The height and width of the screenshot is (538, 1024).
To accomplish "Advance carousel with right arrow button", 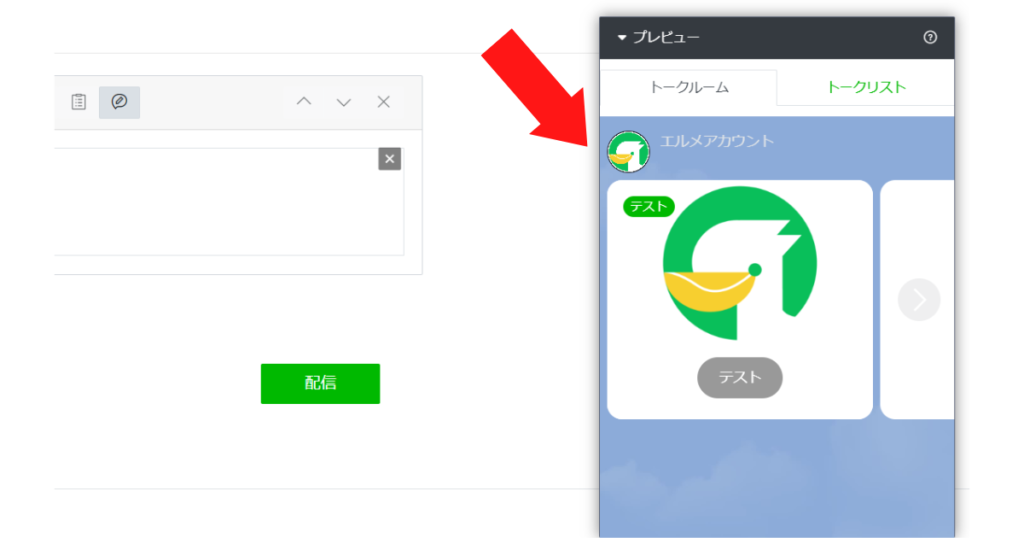I will click(919, 300).
